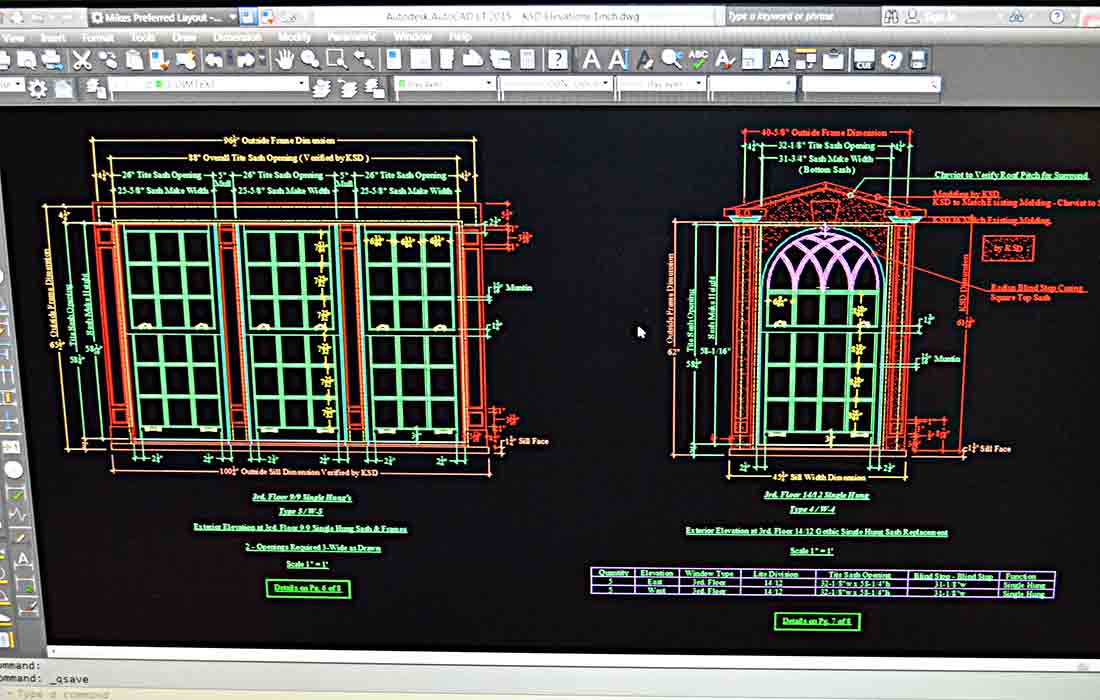
Task: Click '40-5/8" Outside Frame Dimension' red text
Action: (x=824, y=133)
